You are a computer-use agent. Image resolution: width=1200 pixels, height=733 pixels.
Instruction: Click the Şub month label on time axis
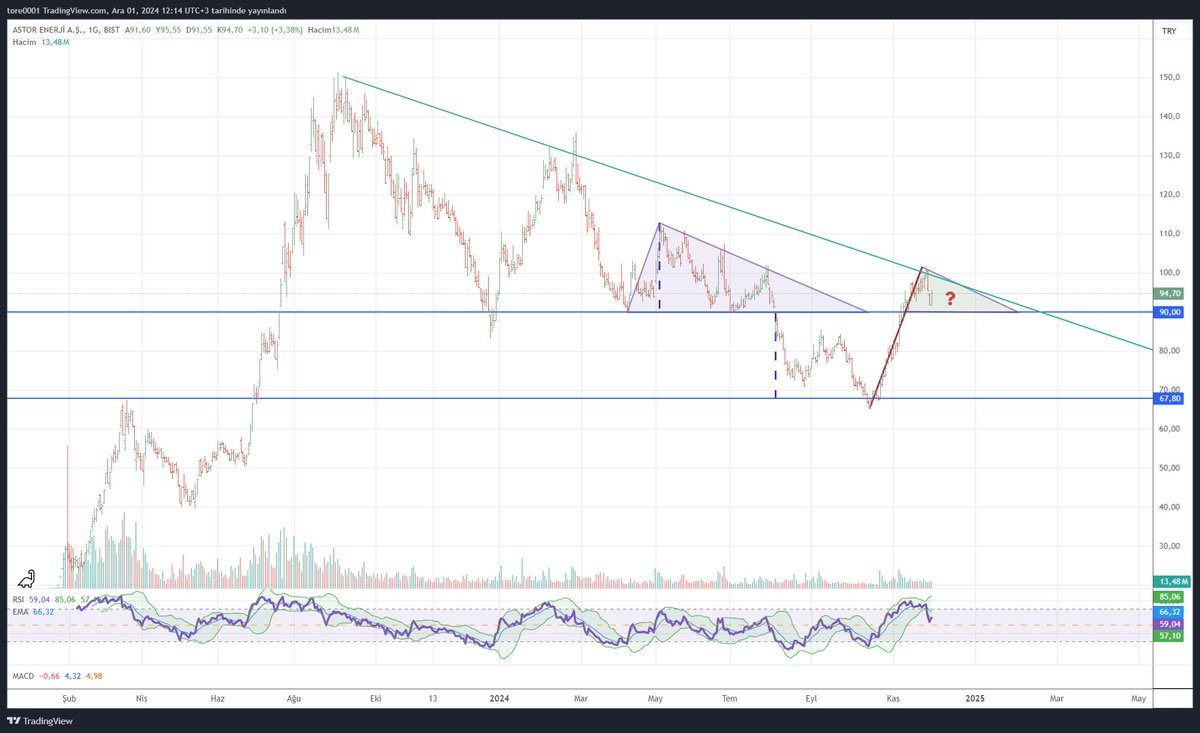(x=69, y=699)
